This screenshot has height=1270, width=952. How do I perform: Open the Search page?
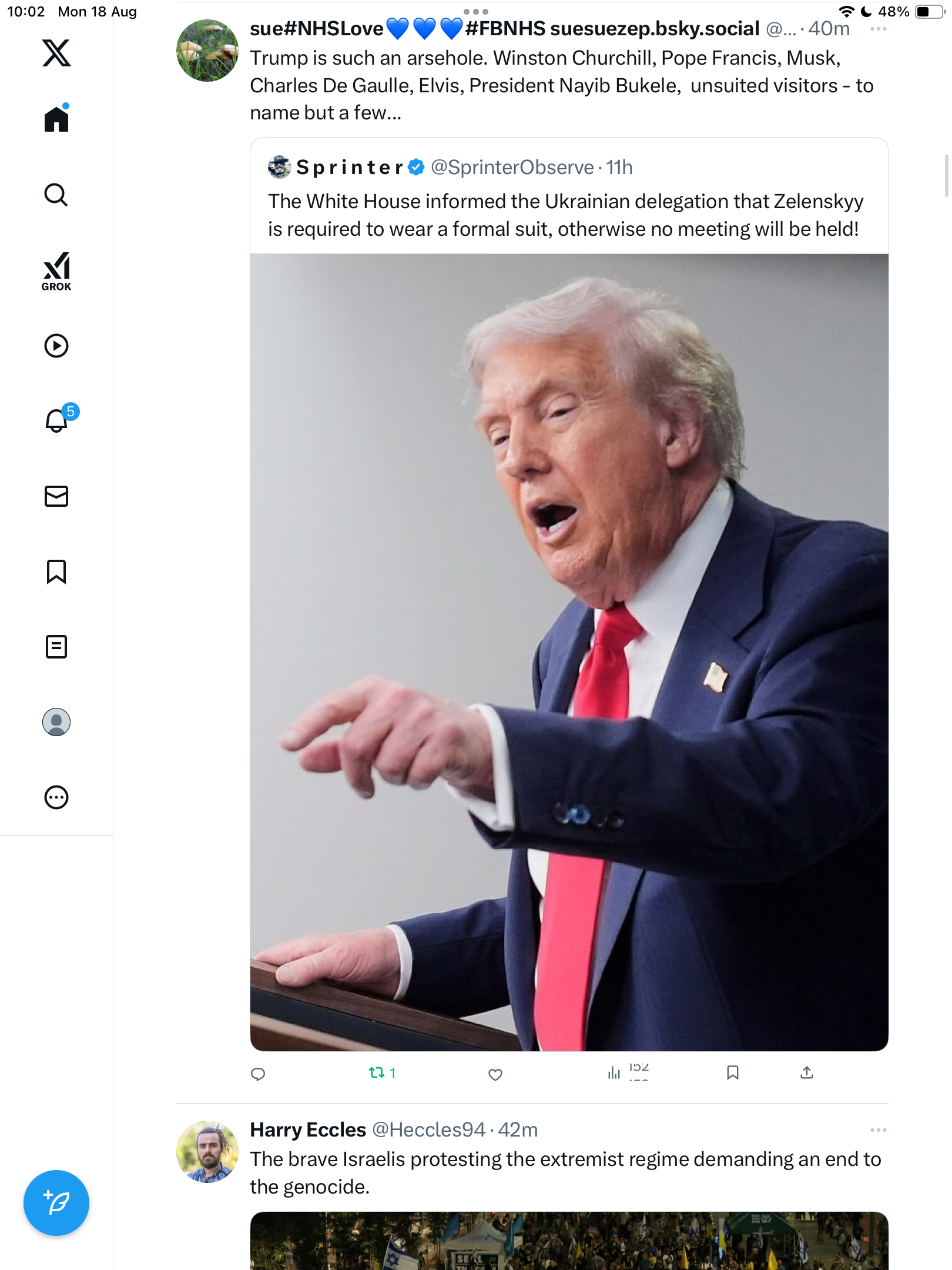click(56, 195)
